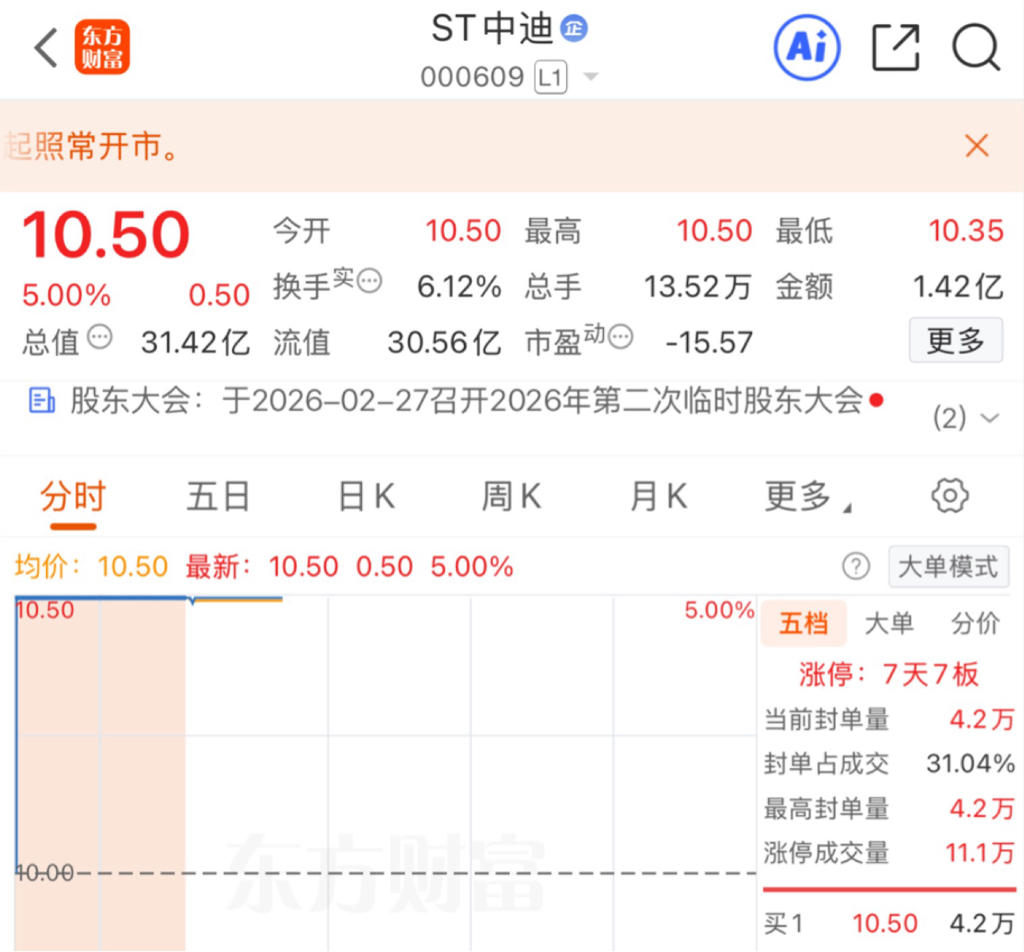Tap the 涨停成交量 11.1万 row
1024x952 pixels.
tap(889, 853)
